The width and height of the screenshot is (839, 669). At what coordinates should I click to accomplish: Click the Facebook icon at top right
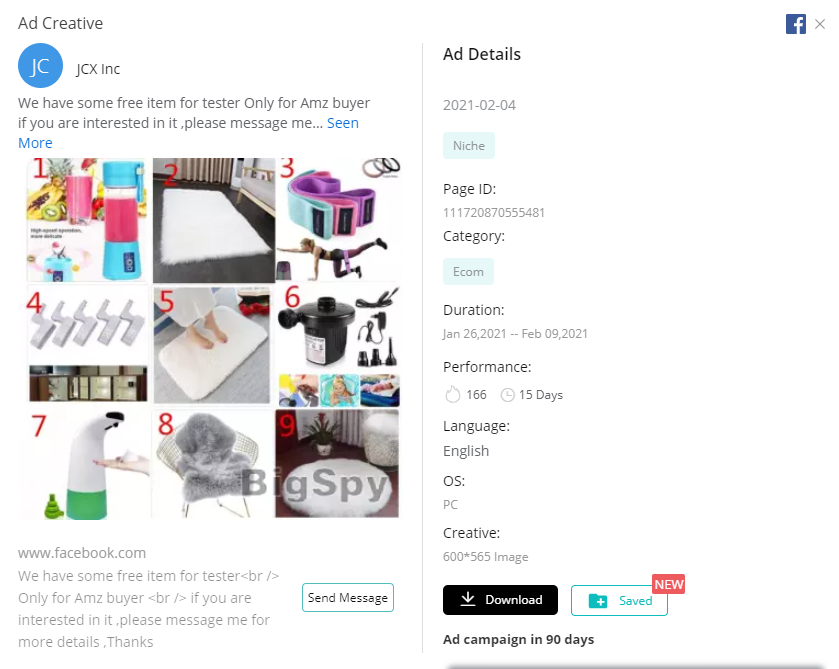coord(796,24)
